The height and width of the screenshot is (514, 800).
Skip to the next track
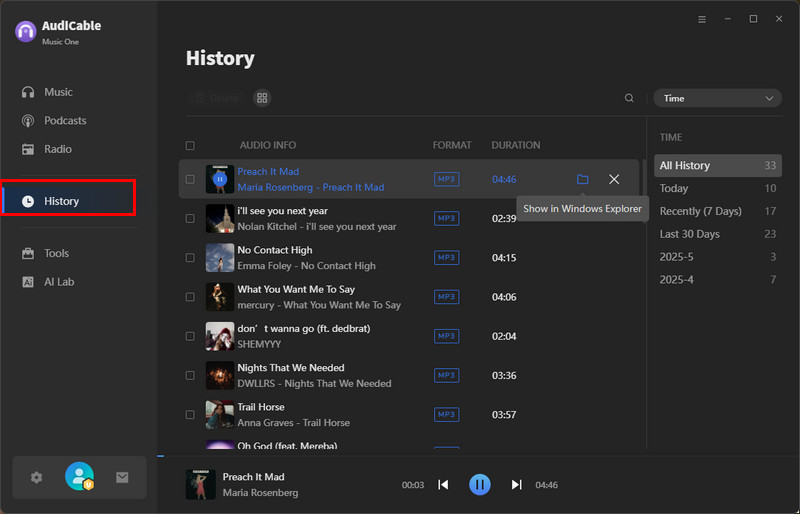point(516,484)
